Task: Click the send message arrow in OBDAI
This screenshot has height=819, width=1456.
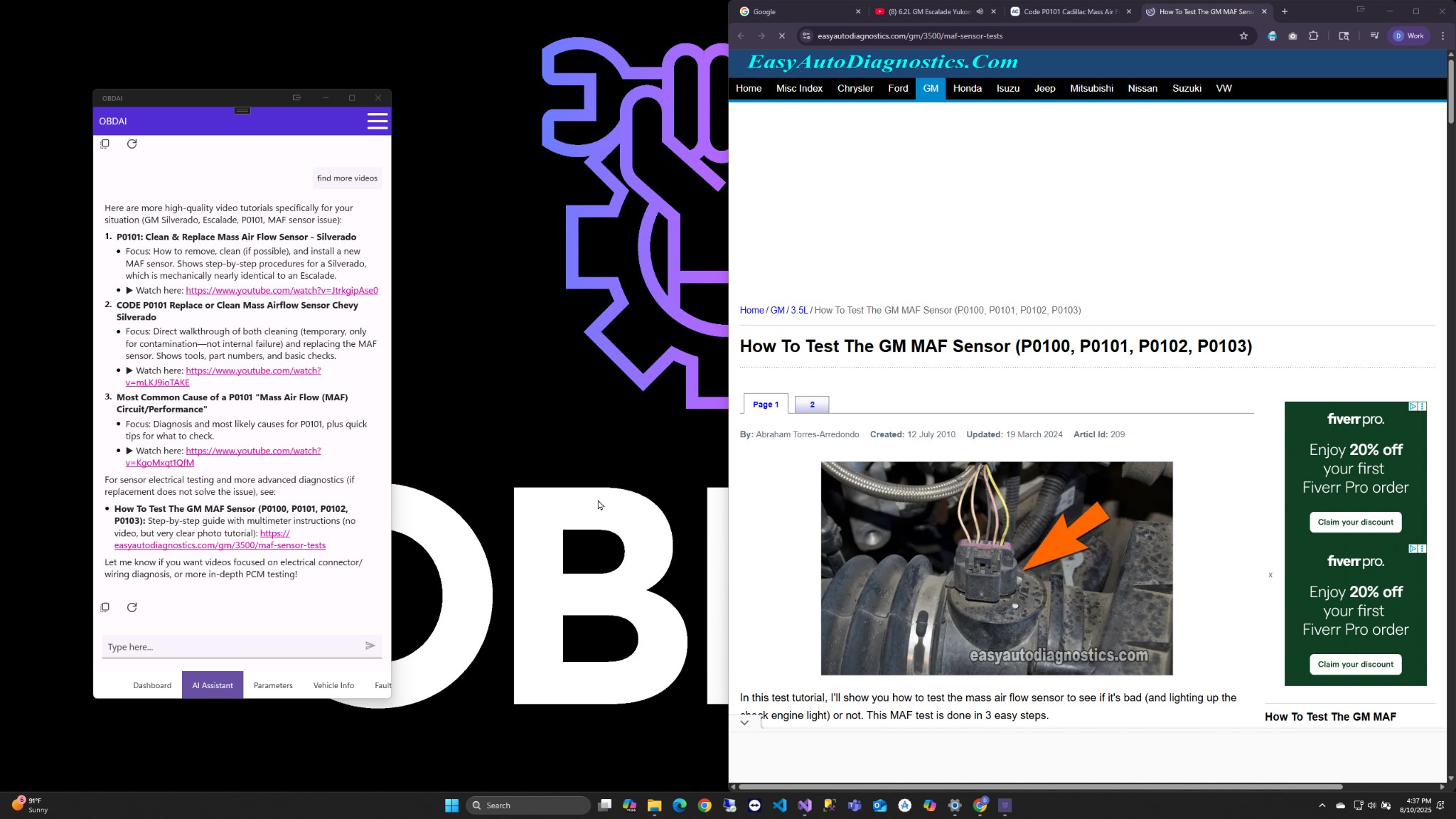Action: click(x=370, y=646)
